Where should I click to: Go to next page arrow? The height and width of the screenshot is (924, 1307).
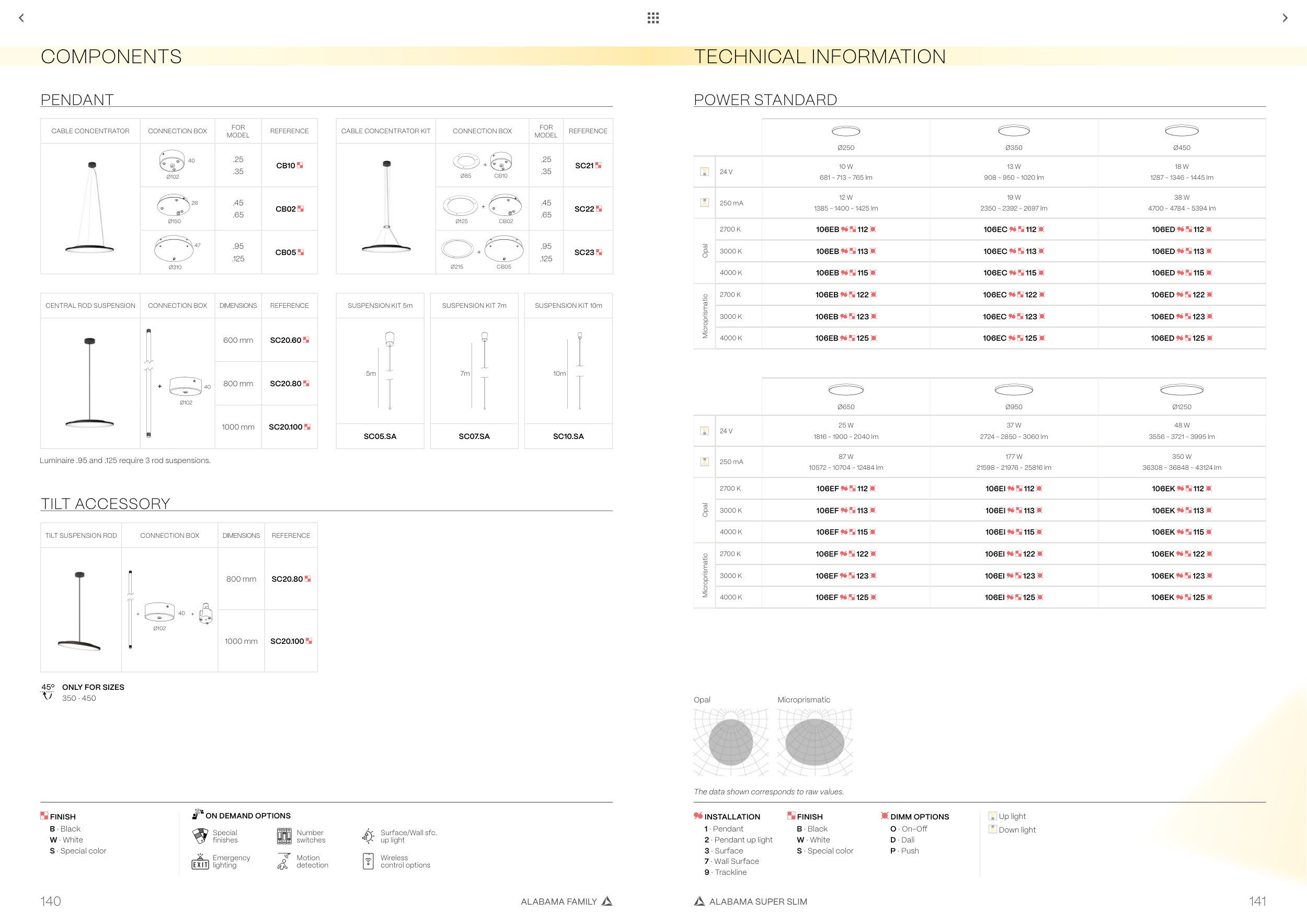(1285, 18)
